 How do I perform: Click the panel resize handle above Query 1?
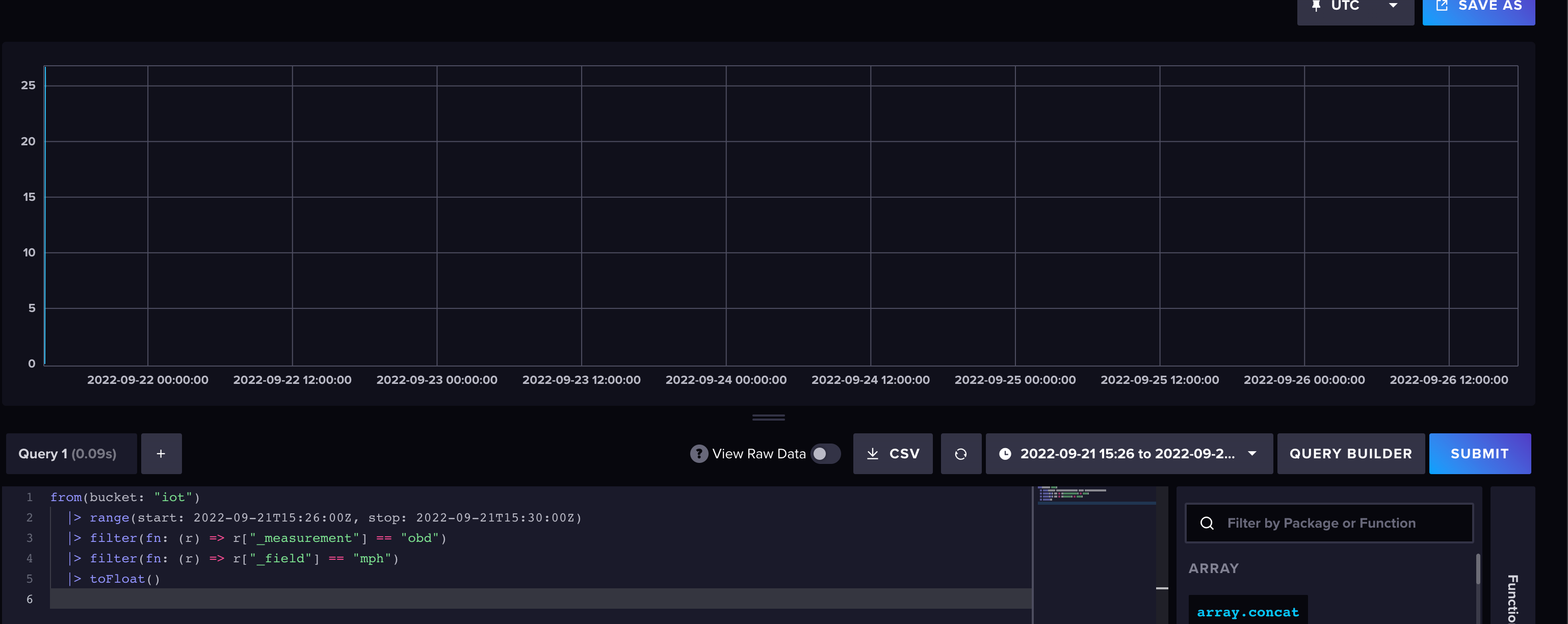(768, 417)
